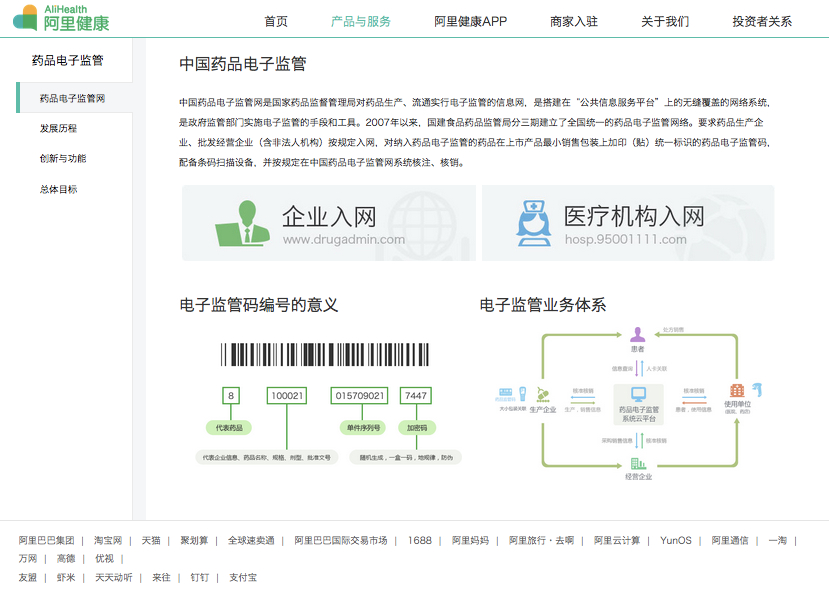Open 万网 footer link
Image resolution: width=829 pixels, height=590 pixels.
tap(28, 559)
